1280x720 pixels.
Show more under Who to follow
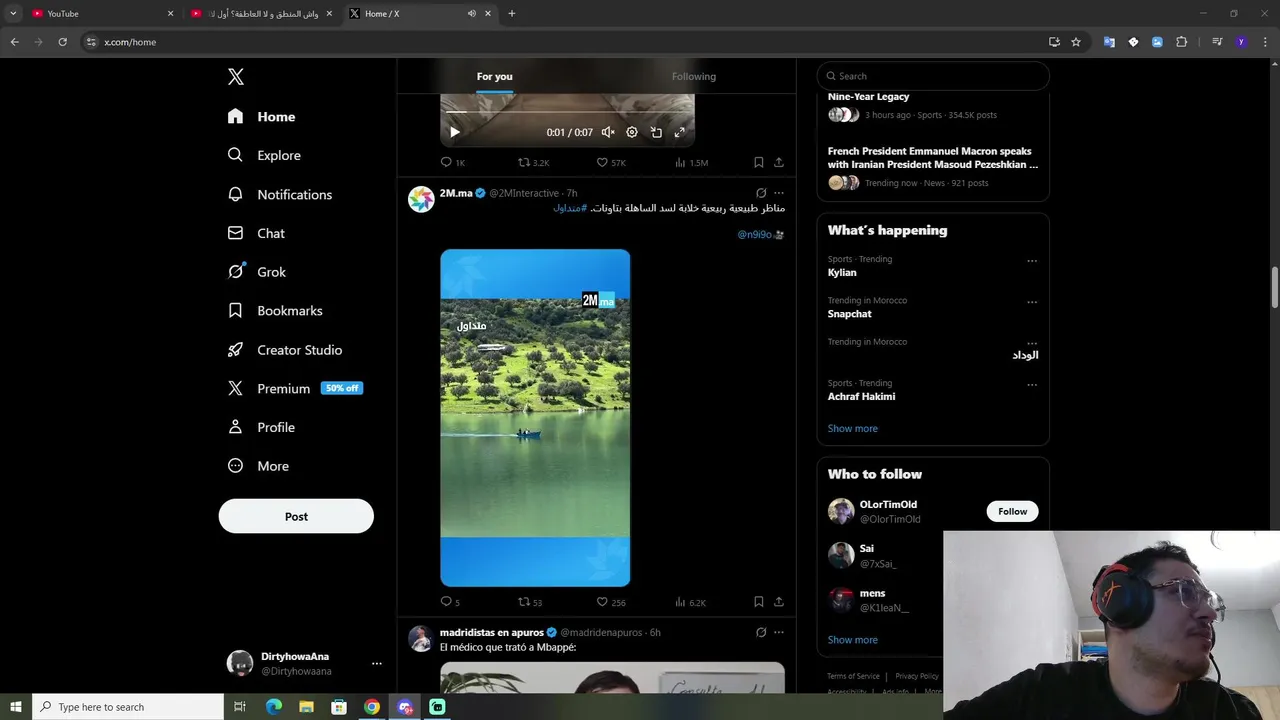pos(852,640)
